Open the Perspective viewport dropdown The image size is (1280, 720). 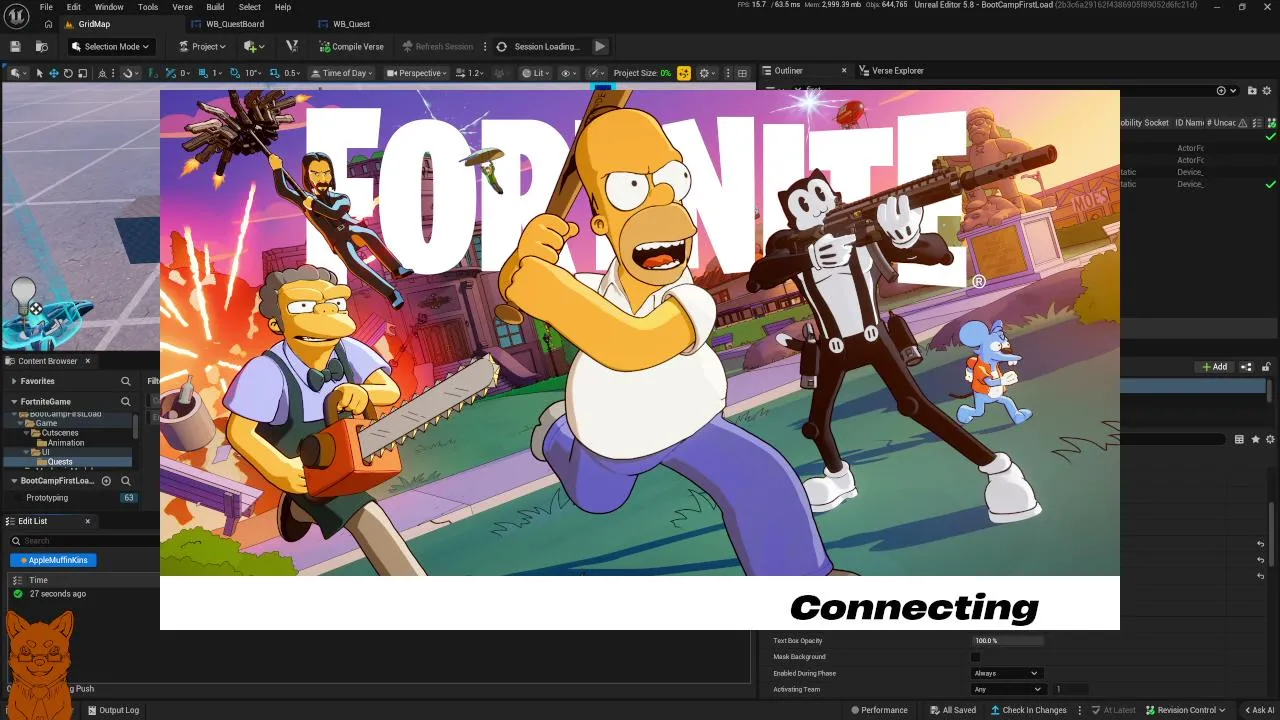[x=417, y=73]
